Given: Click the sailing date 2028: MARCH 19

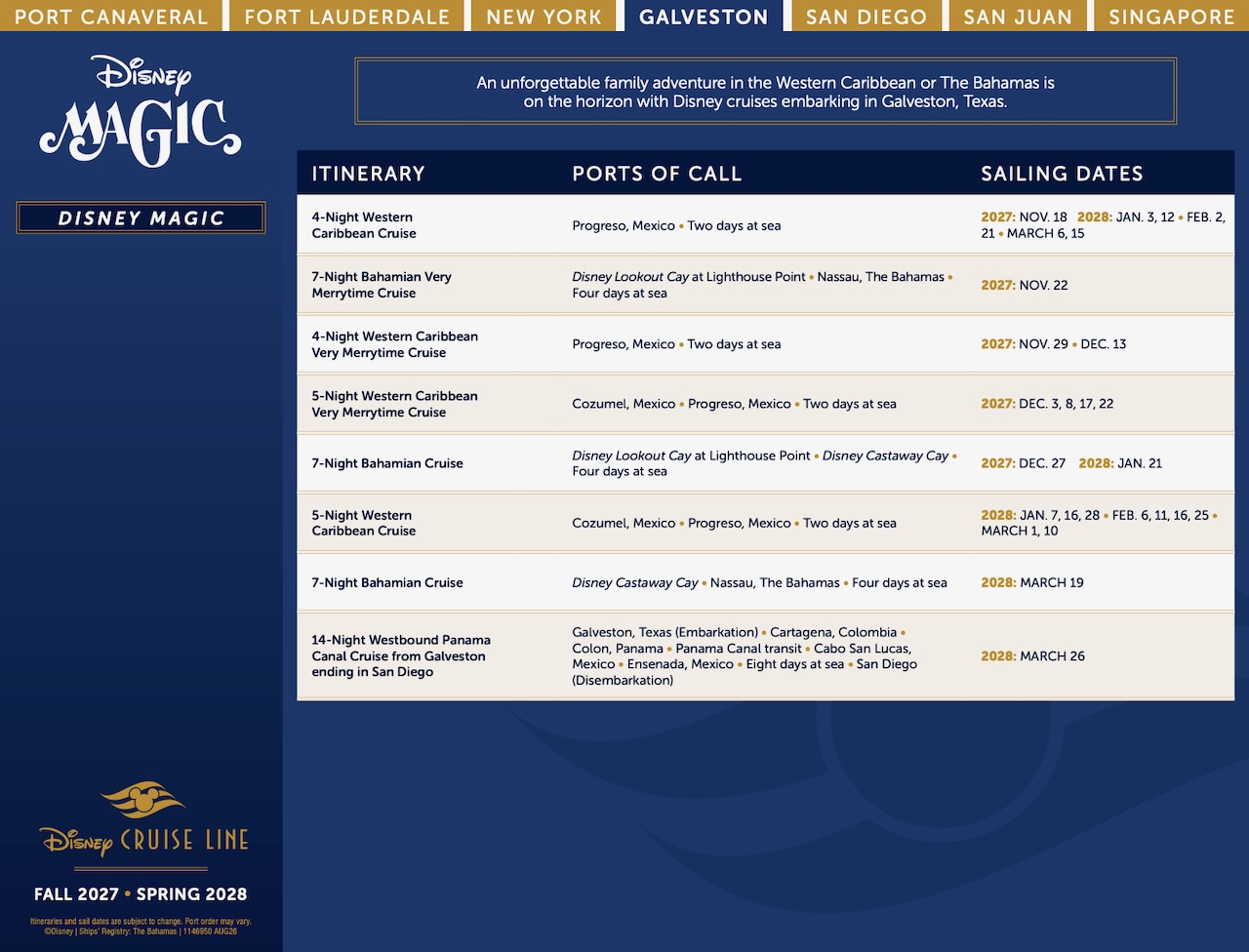Looking at the screenshot, I should click(1032, 582).
